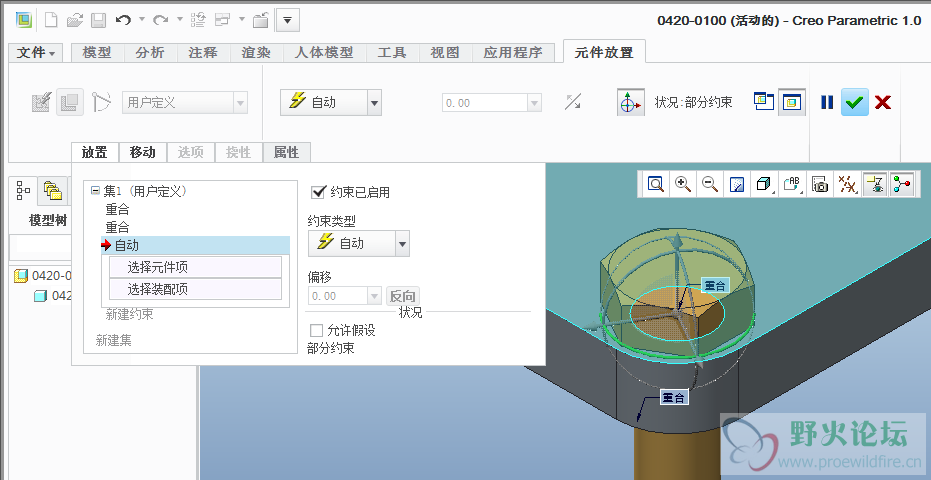Click the Windows switch icon in quick access

click(223, 20)
